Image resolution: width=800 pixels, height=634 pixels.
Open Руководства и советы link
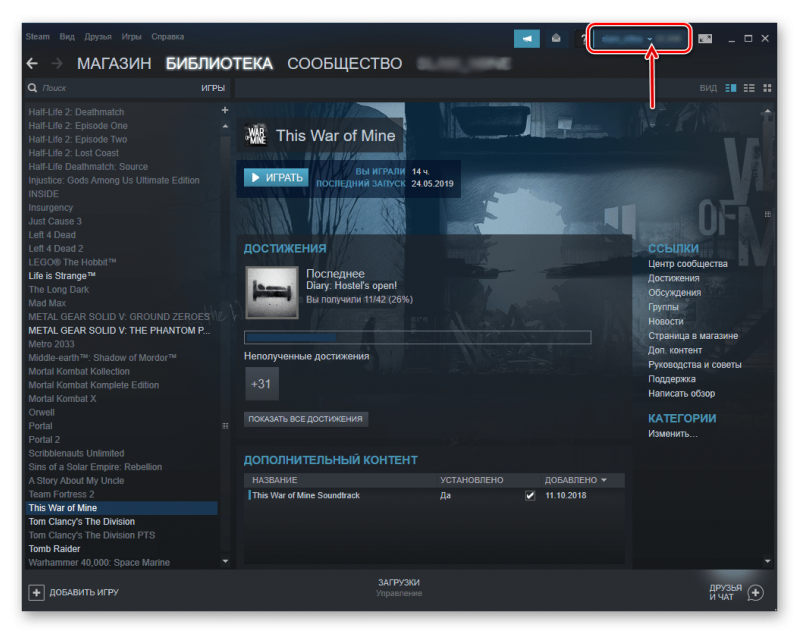coord(694,364)
